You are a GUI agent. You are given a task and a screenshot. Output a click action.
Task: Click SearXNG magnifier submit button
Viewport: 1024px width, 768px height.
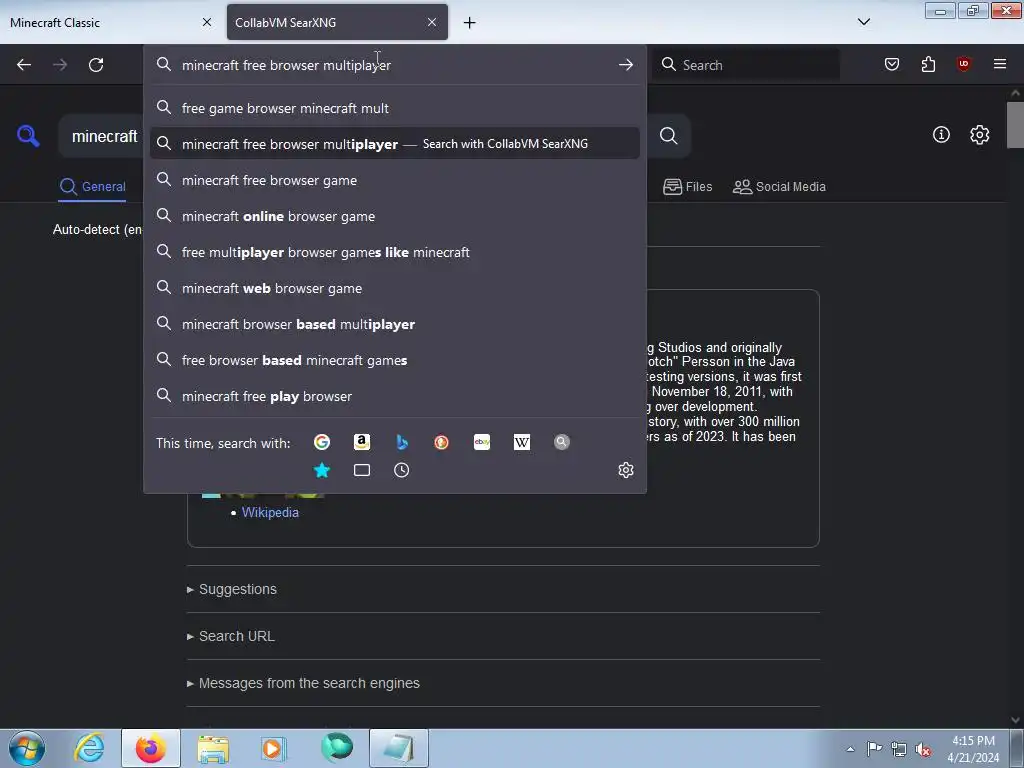pos(669,136)
